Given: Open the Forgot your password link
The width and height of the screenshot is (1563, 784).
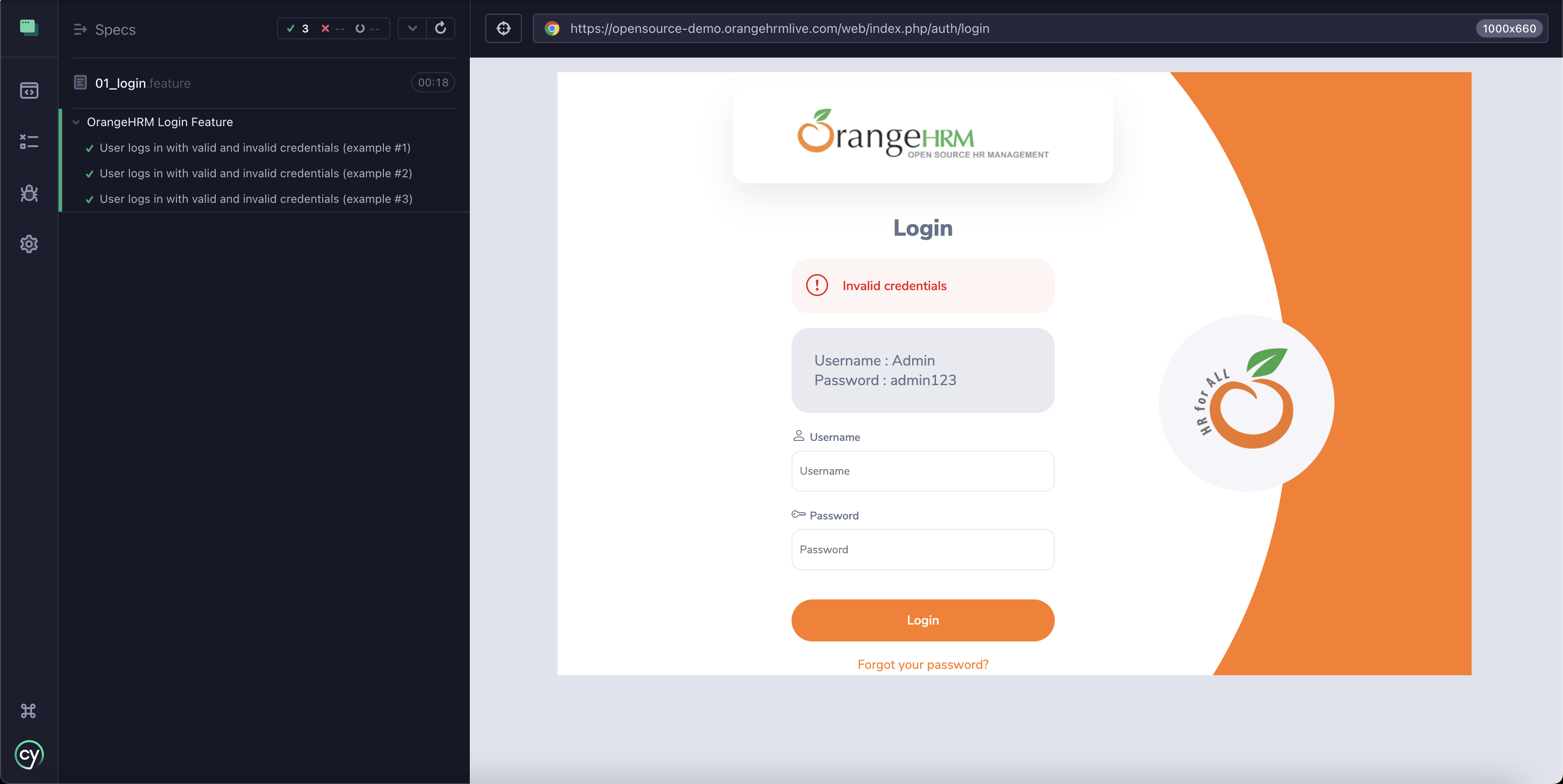Looking at the screenshot, I should coord(922,665).
